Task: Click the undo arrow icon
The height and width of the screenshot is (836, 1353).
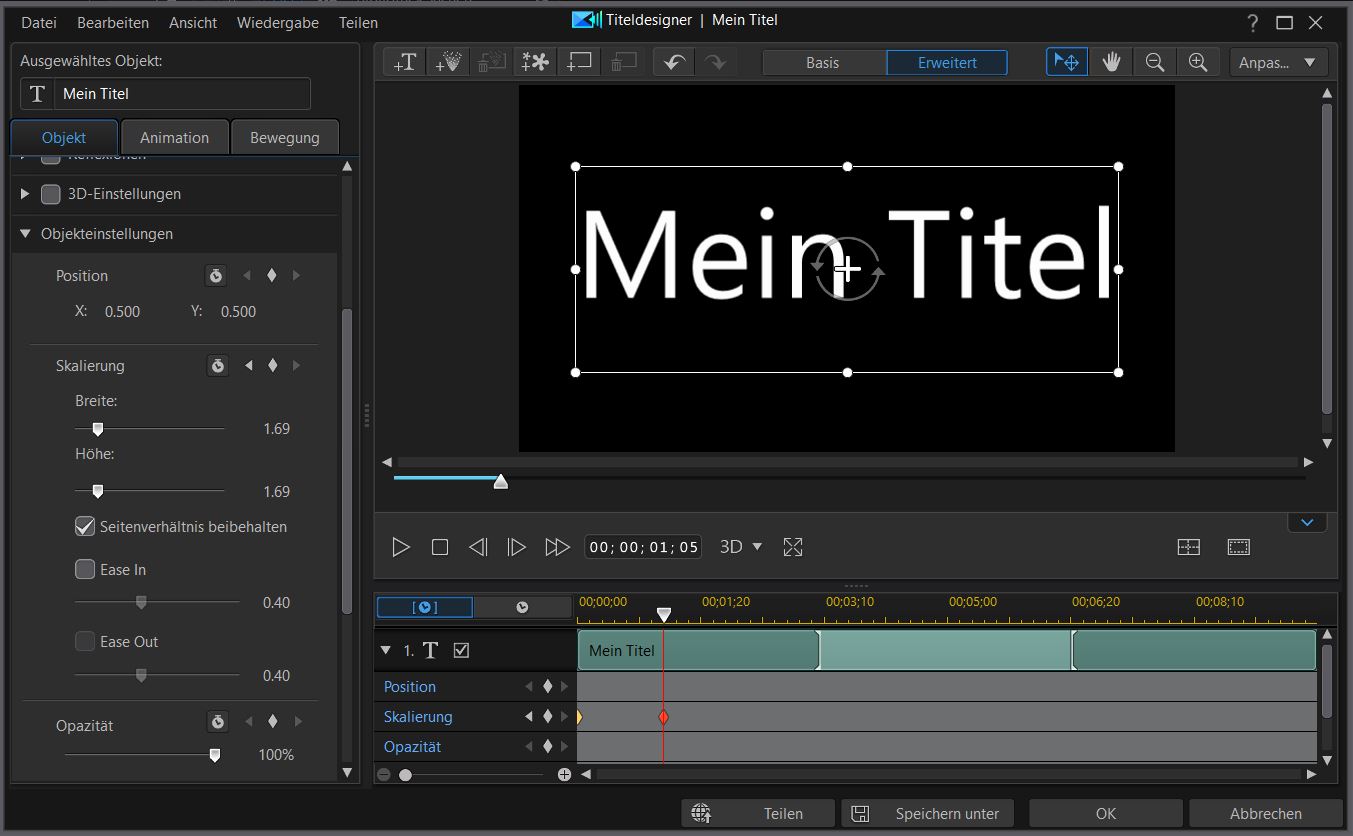Action: pos(674,62)
